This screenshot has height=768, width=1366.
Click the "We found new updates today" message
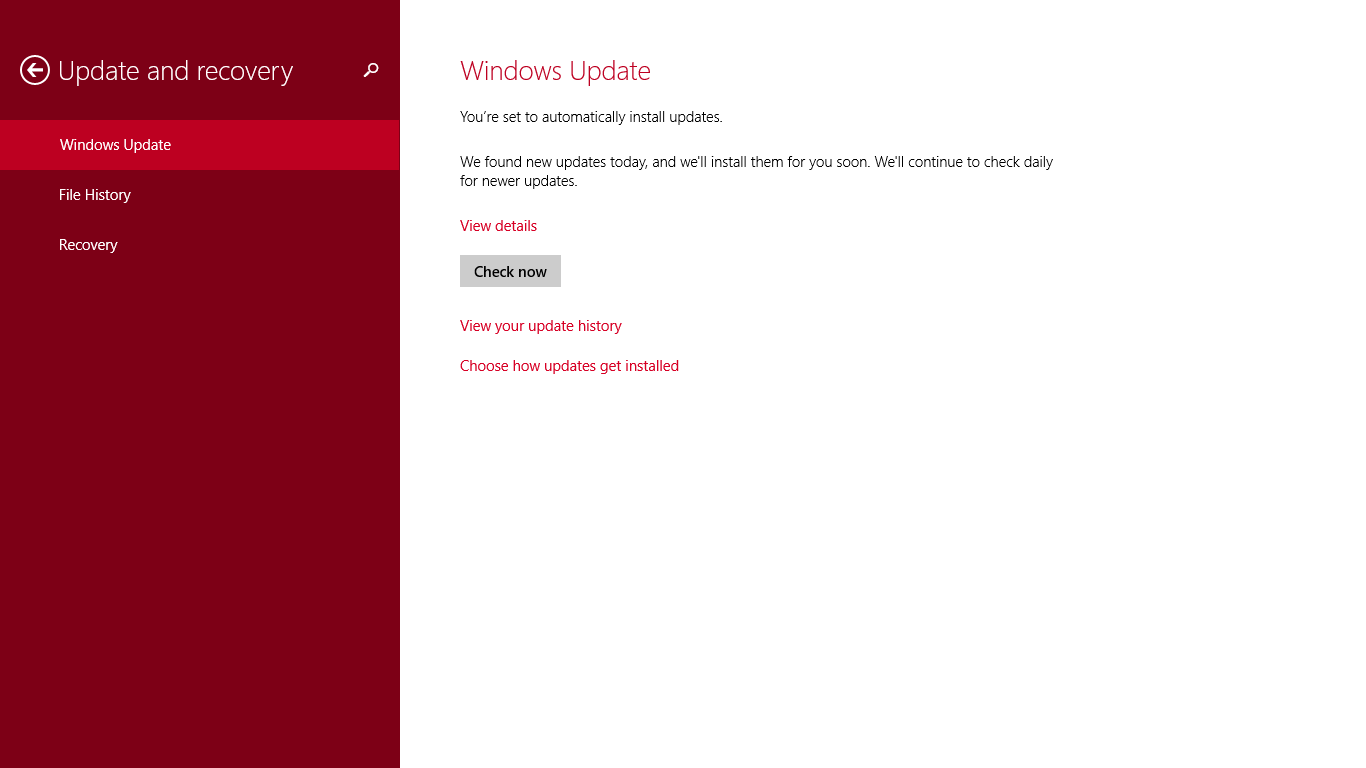click(x=756, y=171)
